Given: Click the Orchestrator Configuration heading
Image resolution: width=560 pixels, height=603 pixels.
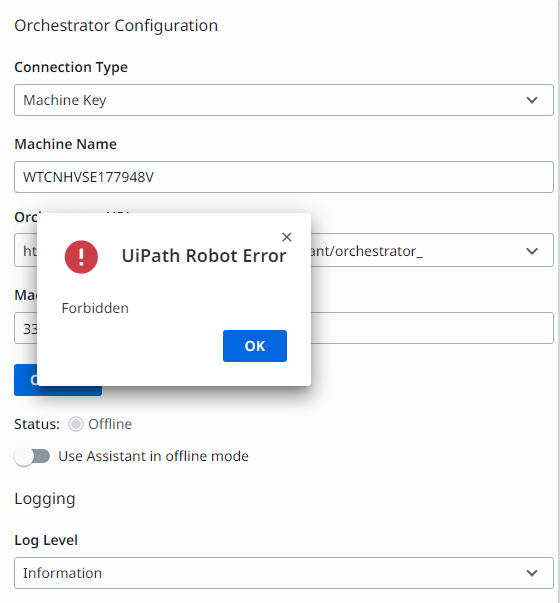Looking at the screenshot, I should click(116, 26).
